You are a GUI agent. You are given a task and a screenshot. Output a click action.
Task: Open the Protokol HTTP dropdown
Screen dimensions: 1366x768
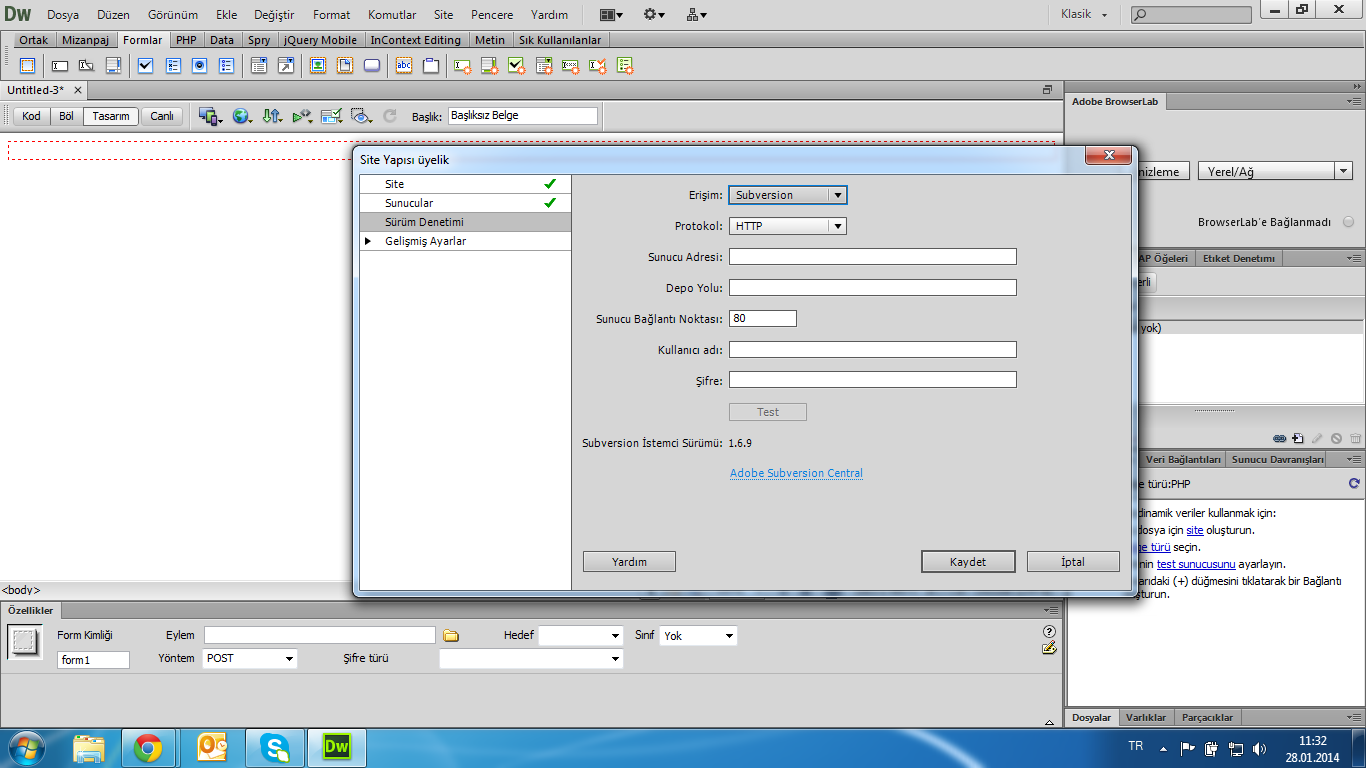click(x=788, y=226)
